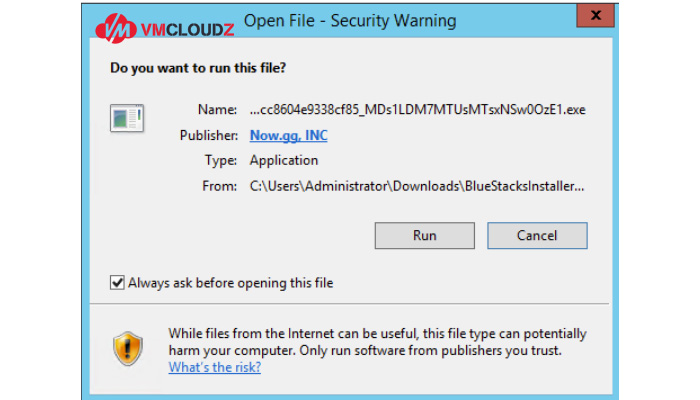Click the VMCloudz logo icon
The width and height of the screenshot is (700, 400).
115,29
